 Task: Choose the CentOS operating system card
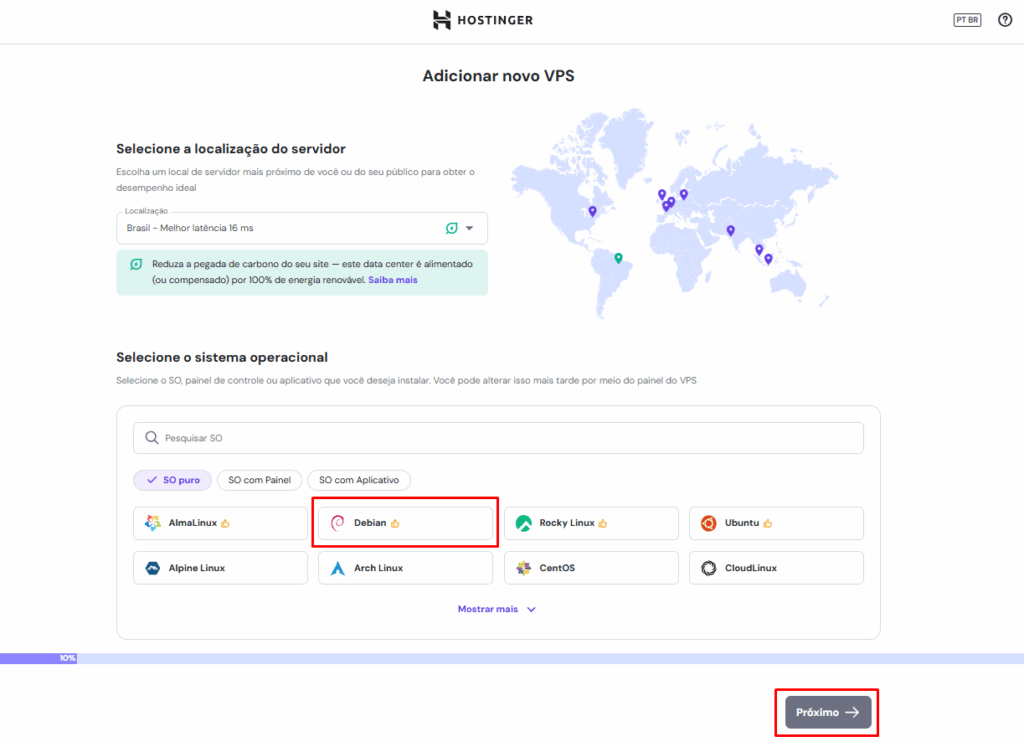pyautogui.click(x=591, y=568)
